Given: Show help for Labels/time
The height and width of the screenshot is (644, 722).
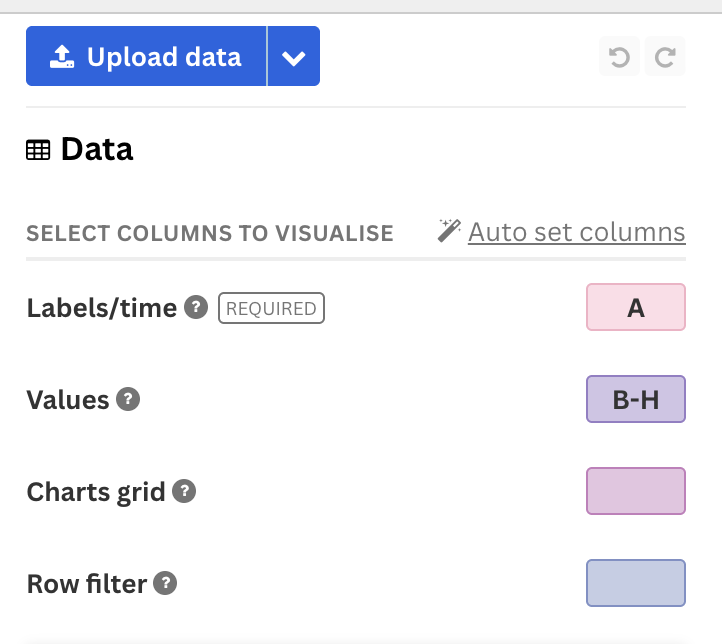Looking at the screenshot, I should pyautogui.click(x=197, y=308).
